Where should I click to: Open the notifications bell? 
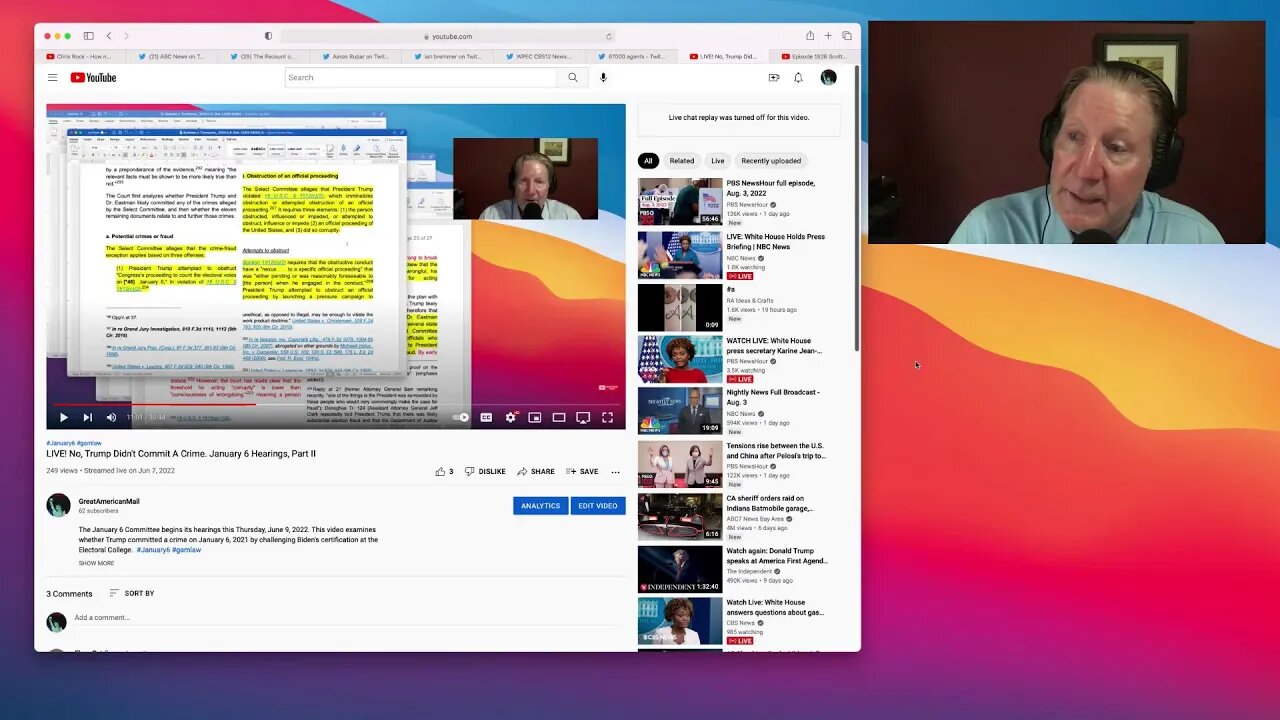point(798,77)
